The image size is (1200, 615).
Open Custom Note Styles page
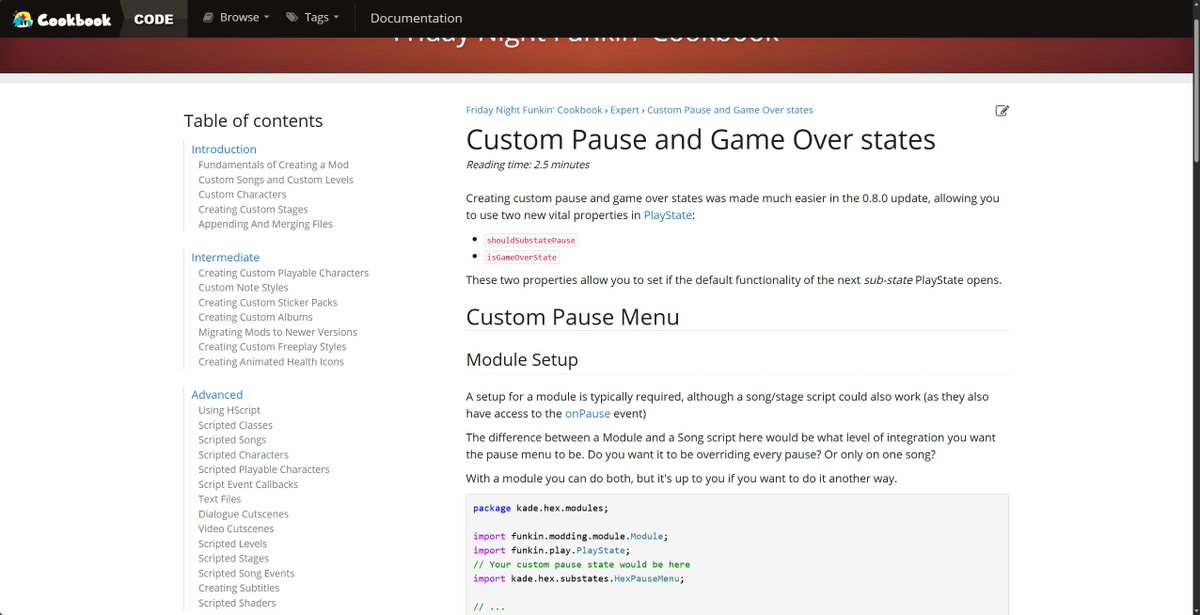click(x=243, y=288)
